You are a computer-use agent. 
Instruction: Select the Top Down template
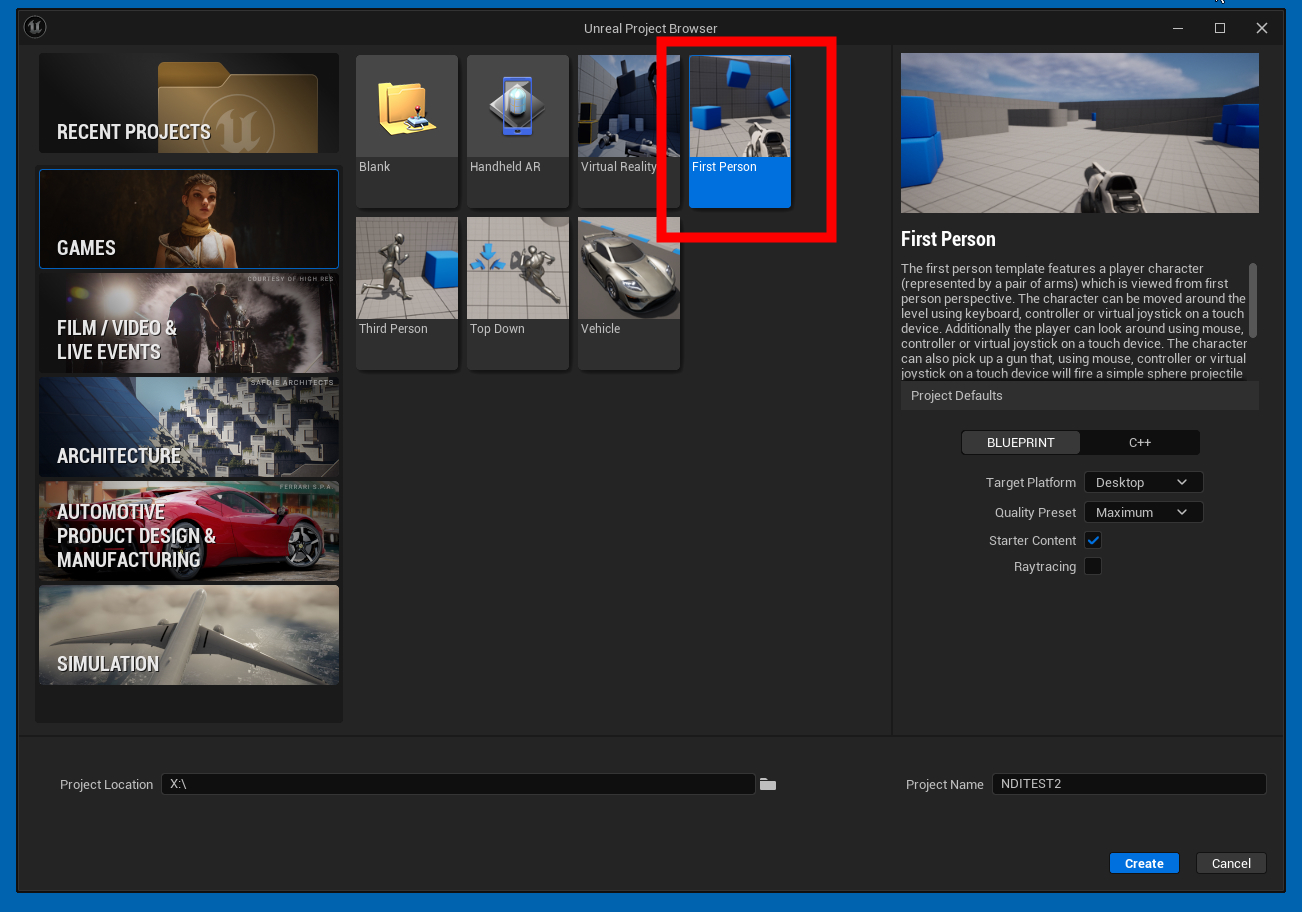tap(517, 292)
